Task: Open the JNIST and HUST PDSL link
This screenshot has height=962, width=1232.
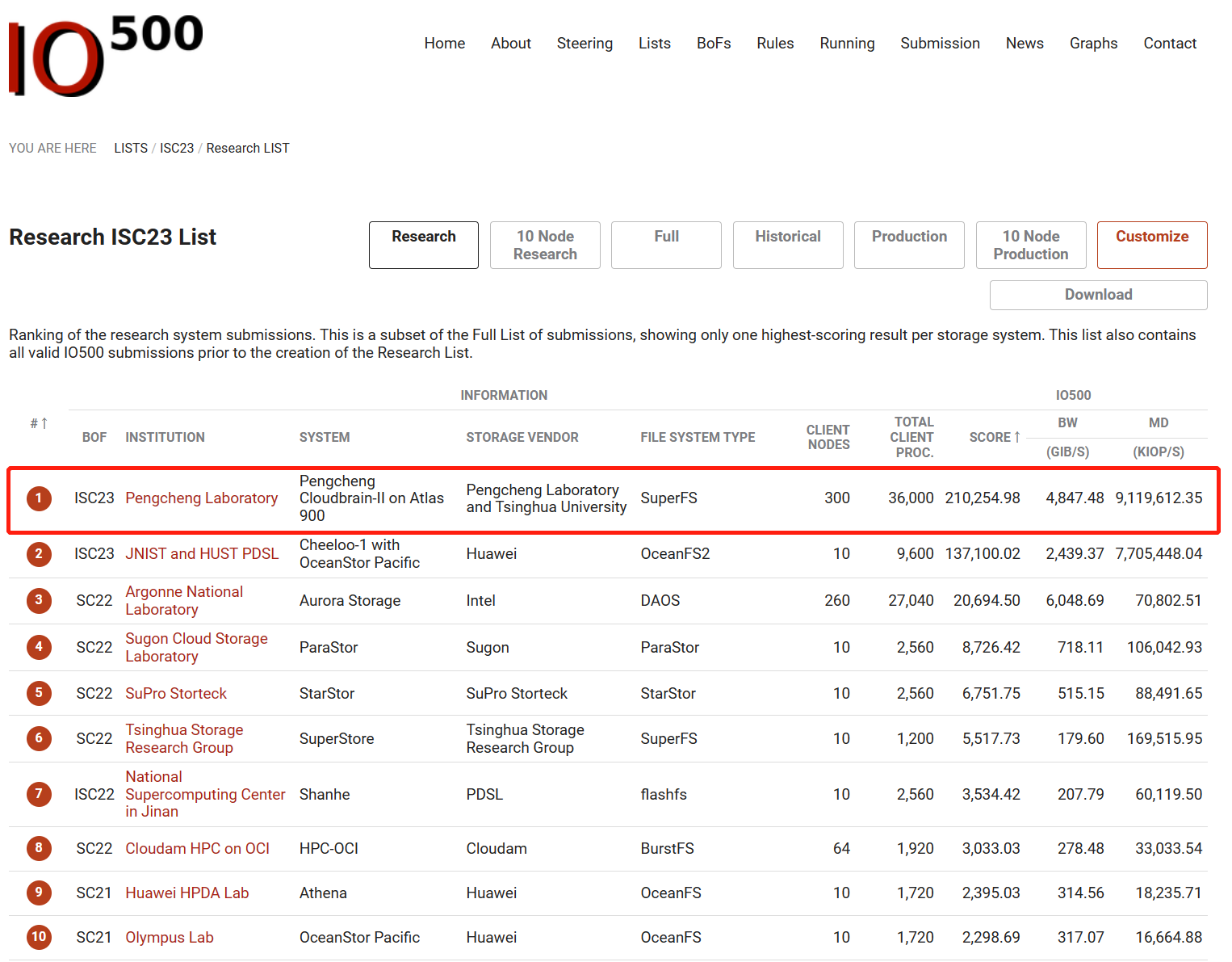Action: click(202, 554)
